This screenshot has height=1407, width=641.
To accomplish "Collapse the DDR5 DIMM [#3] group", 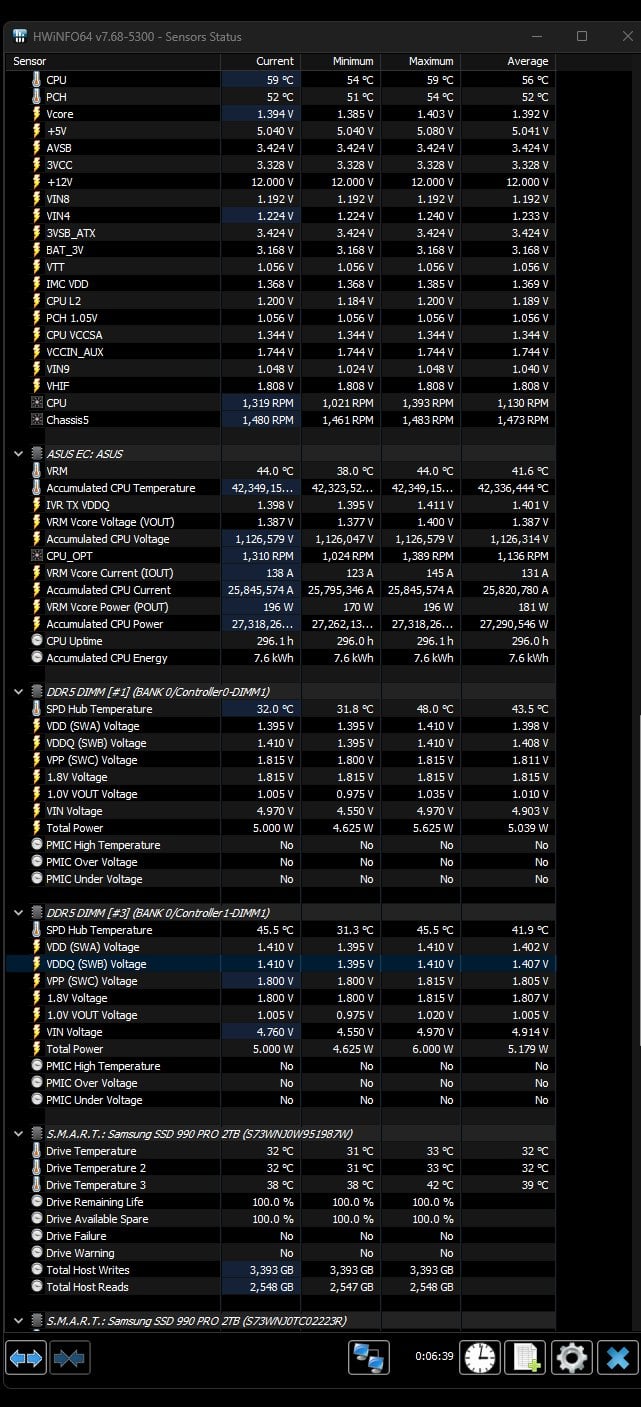I will click(18, 913).
